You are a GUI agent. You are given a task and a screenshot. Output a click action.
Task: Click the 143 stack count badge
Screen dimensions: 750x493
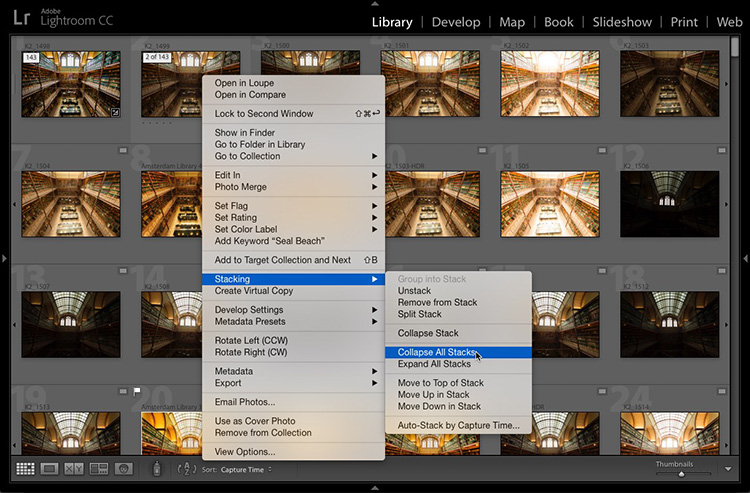coord(31,57)
